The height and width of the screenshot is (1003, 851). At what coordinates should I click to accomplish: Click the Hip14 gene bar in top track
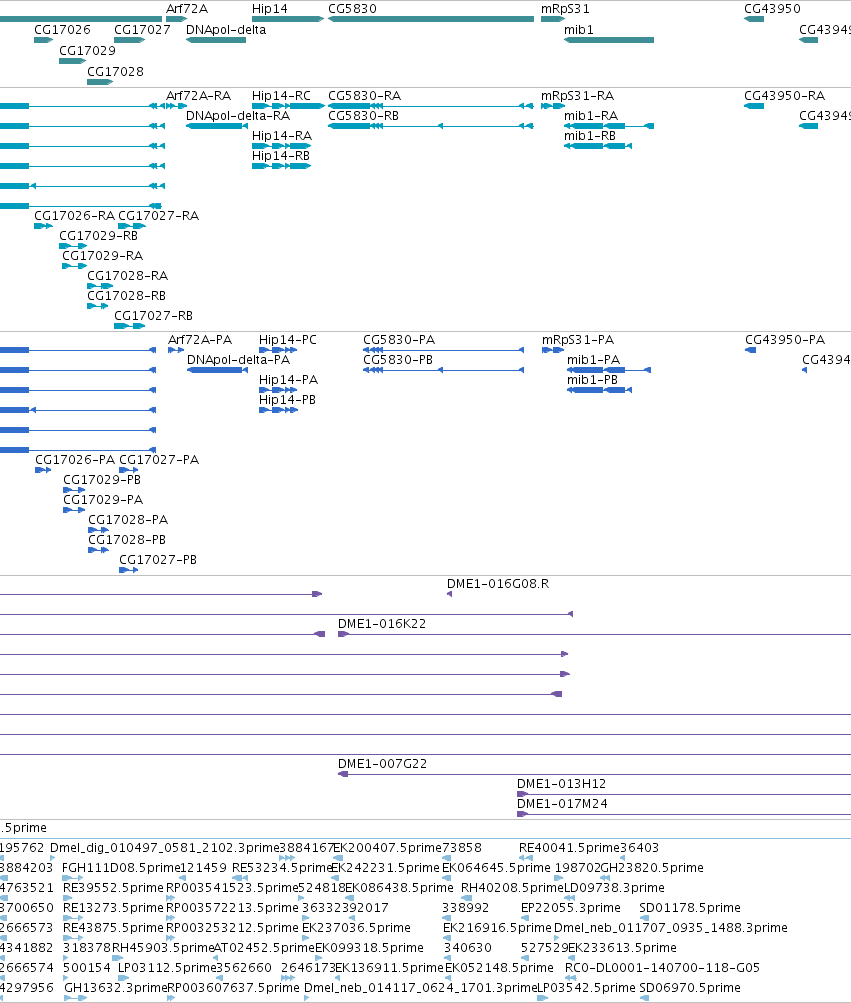coord(288,19)
